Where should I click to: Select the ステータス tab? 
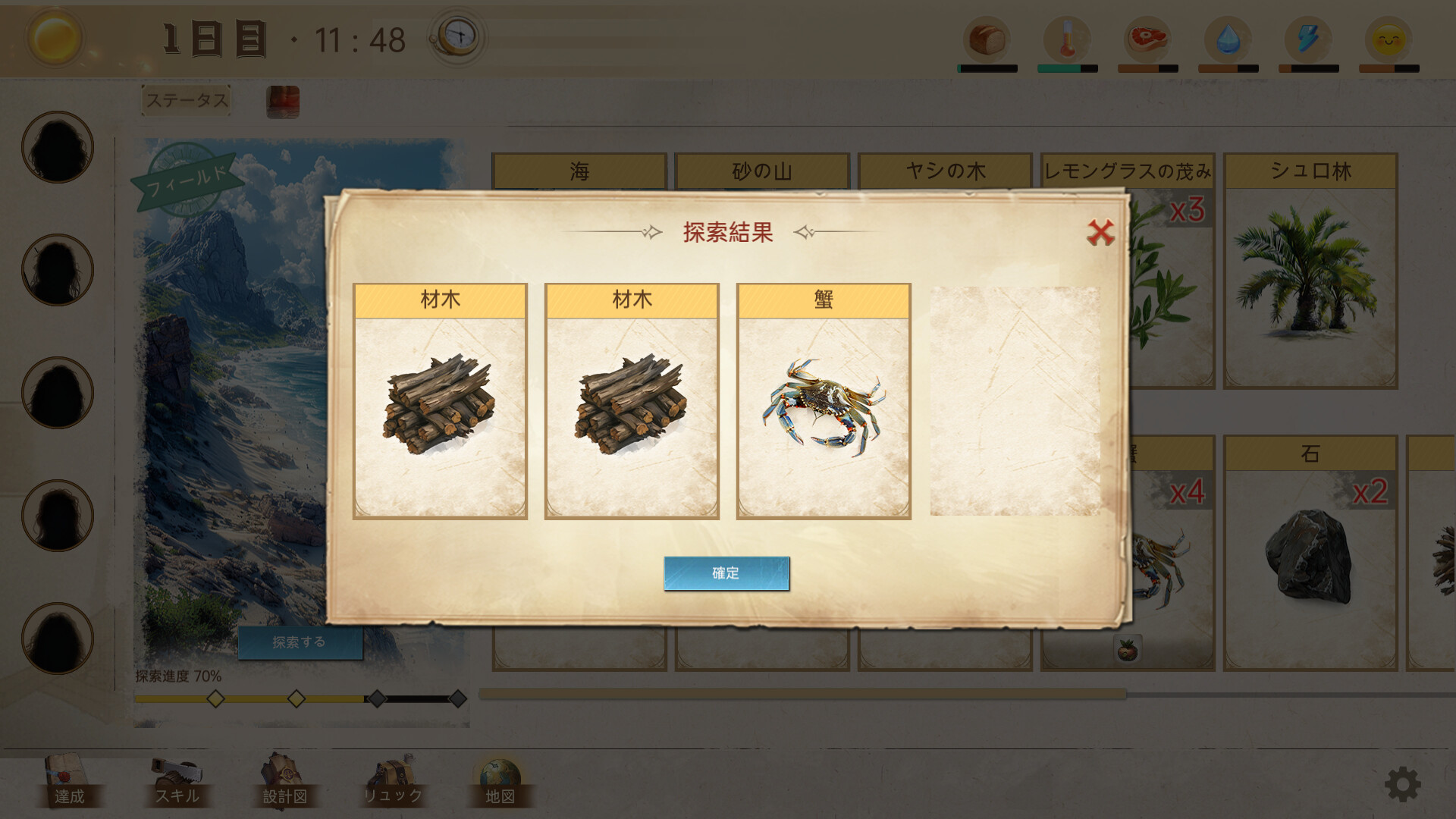(187, 100)
